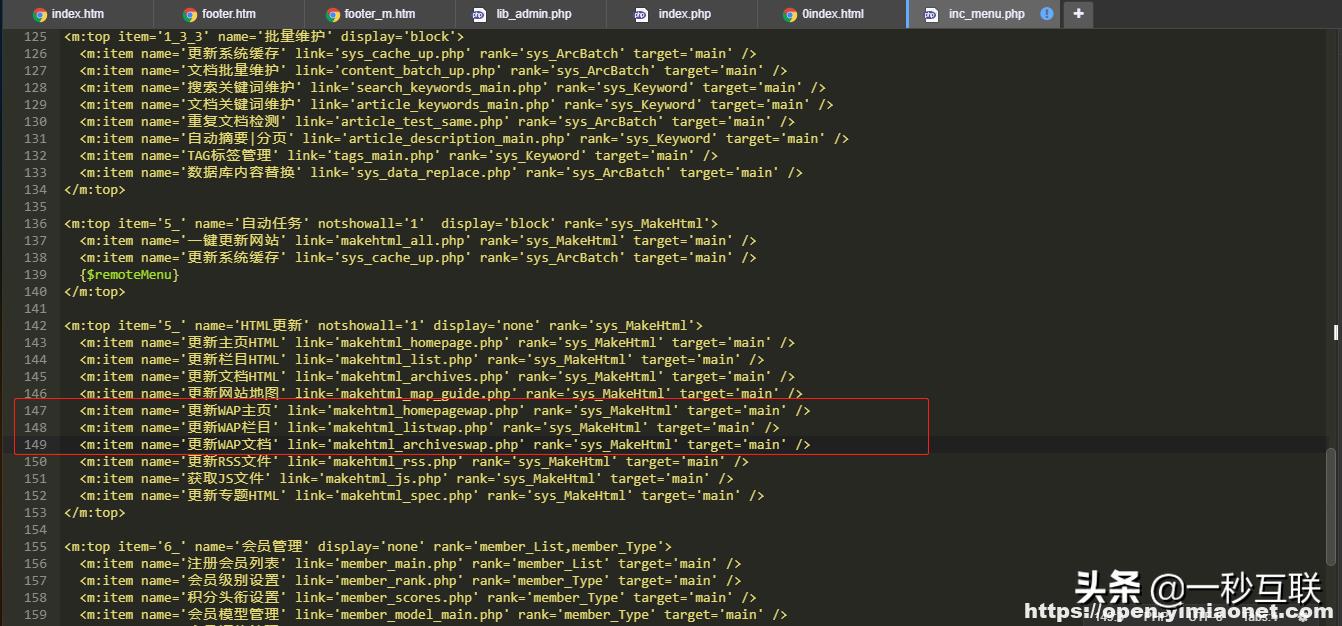Viewport: 1342px width, 626px height.
Task: Click the 'member_main.php' code line
Action: [x=410, y=563]
